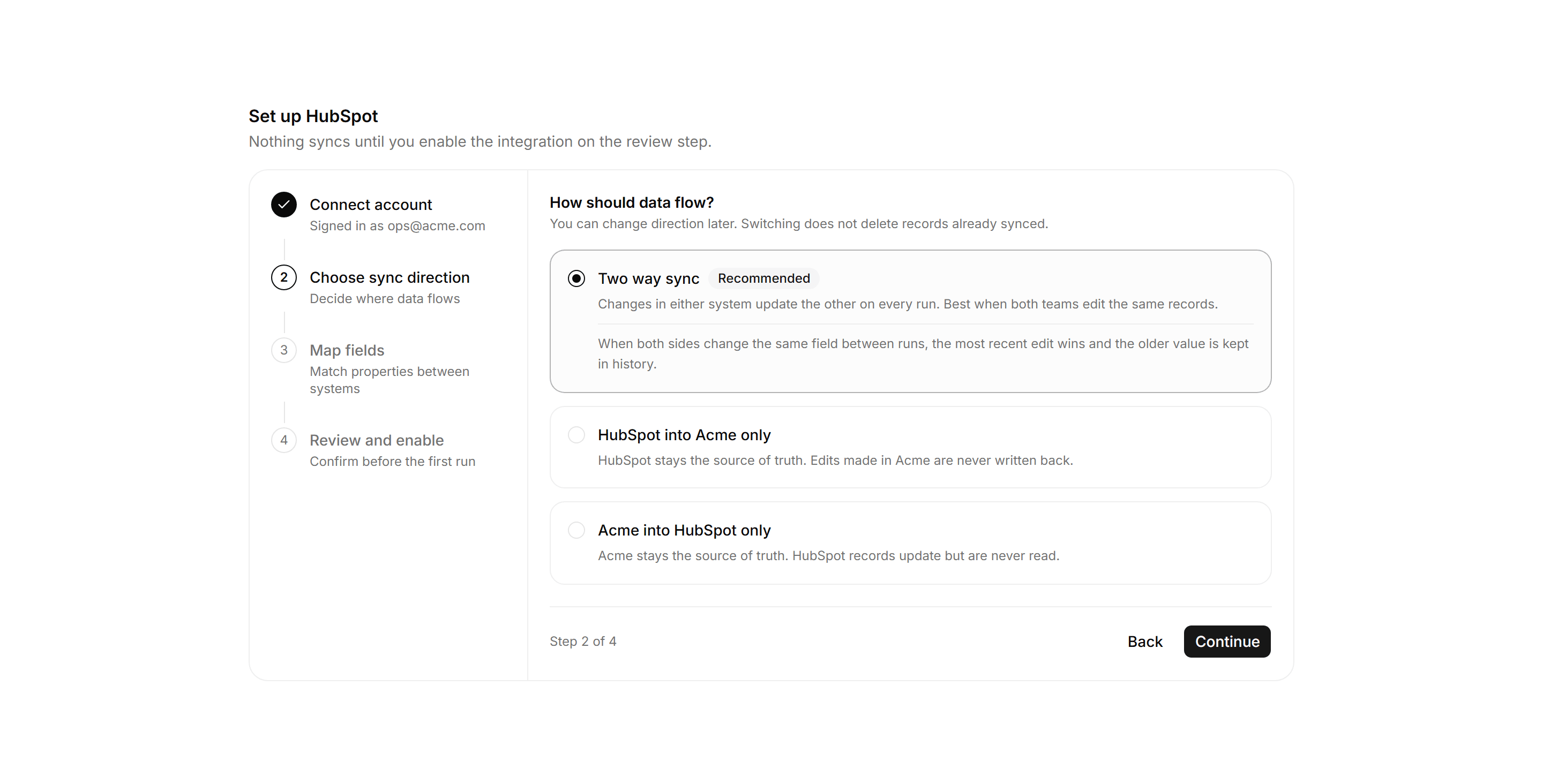This screenshot has height=784, width=1543.
Task: Open the Choose sync direction step
Action: pyautogui.click(x=390, y=277)
